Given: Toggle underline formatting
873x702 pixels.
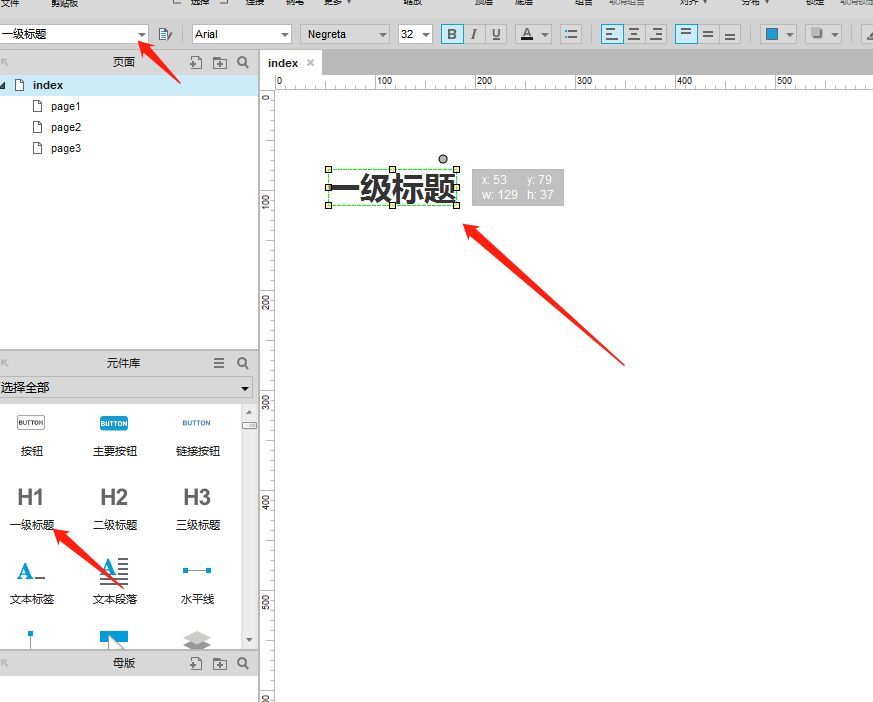Looking at the screenshot, I should coord(496,35).
